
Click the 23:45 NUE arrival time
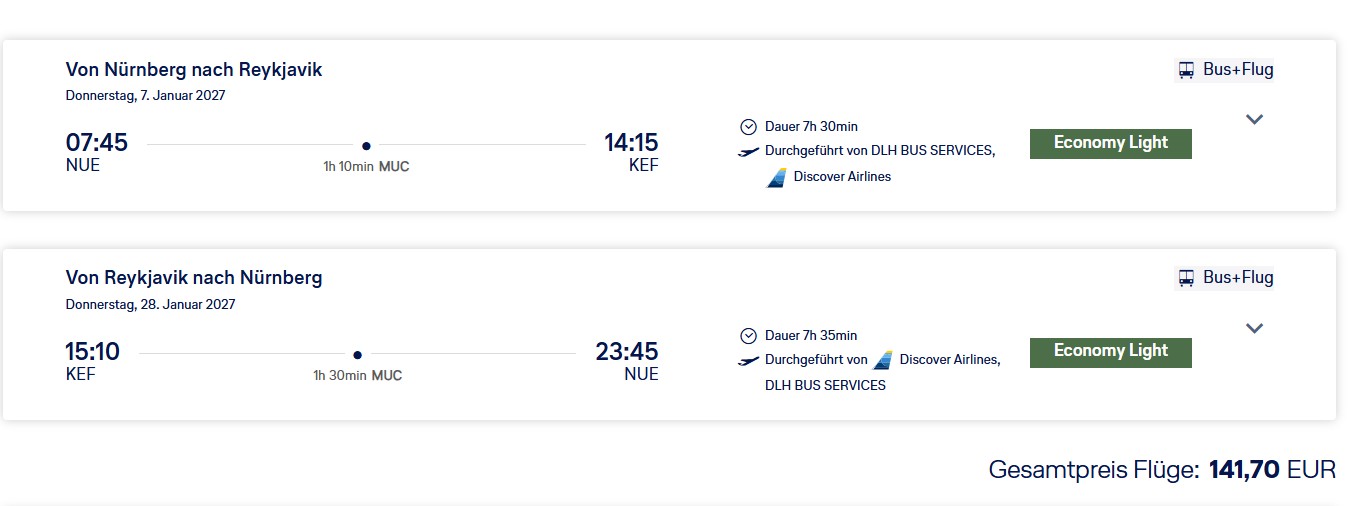pos(627,352)
